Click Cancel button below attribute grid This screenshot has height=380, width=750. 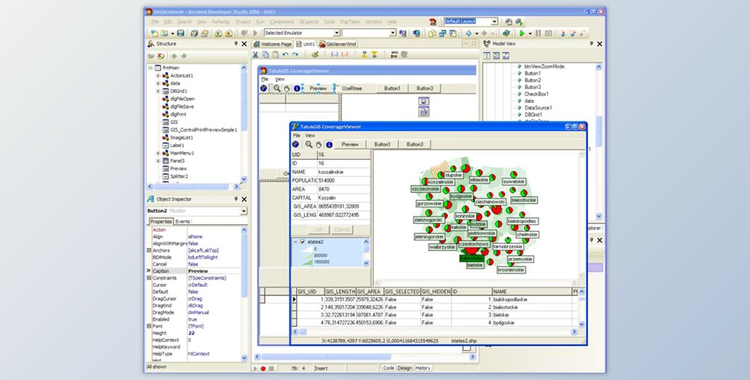tap(342, 230)
